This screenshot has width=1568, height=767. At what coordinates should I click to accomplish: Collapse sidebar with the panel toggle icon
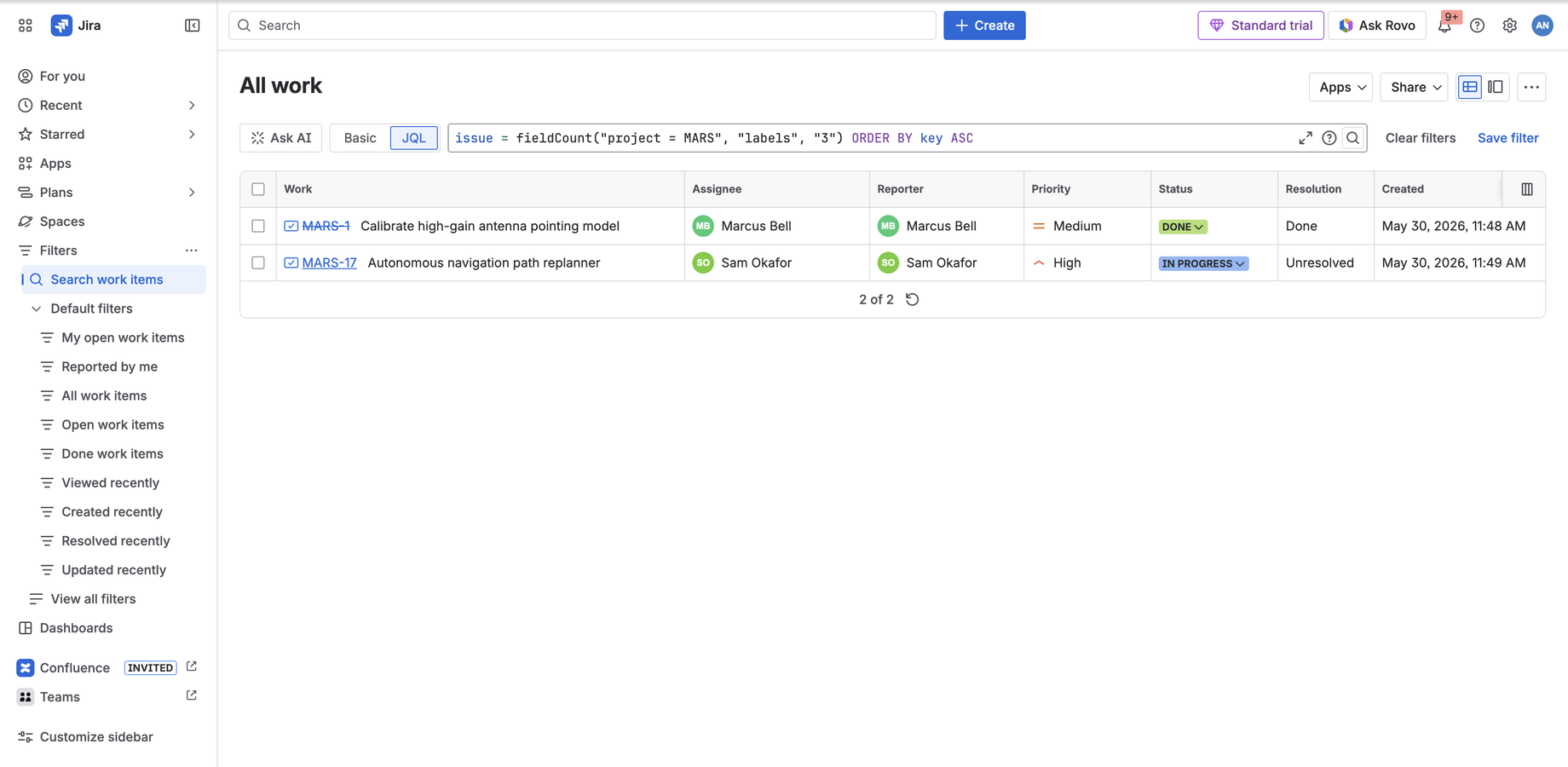(193, 26)
